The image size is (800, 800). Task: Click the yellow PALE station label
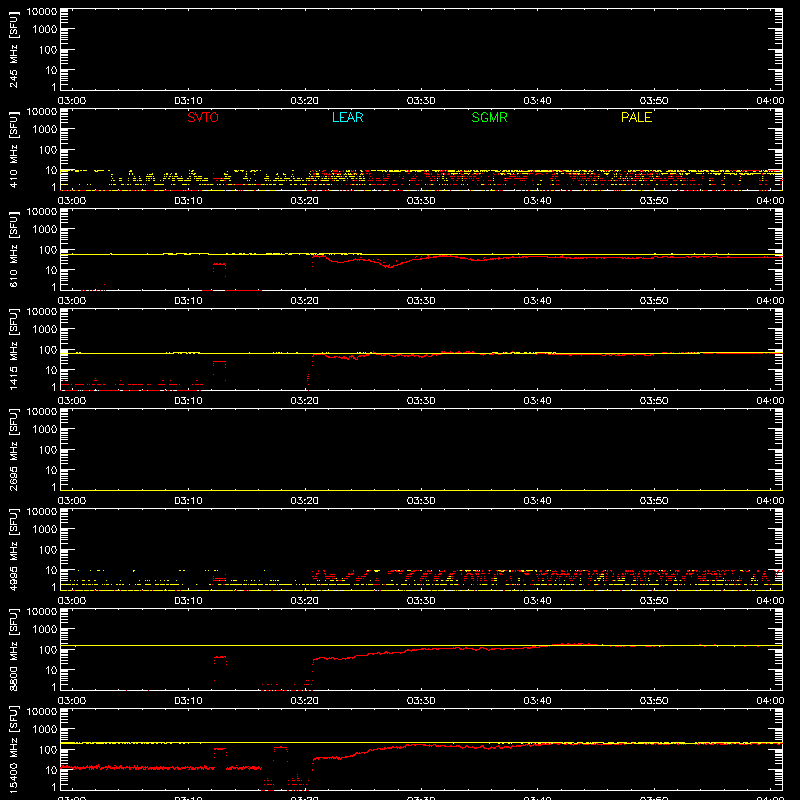(x=636, y=117)
